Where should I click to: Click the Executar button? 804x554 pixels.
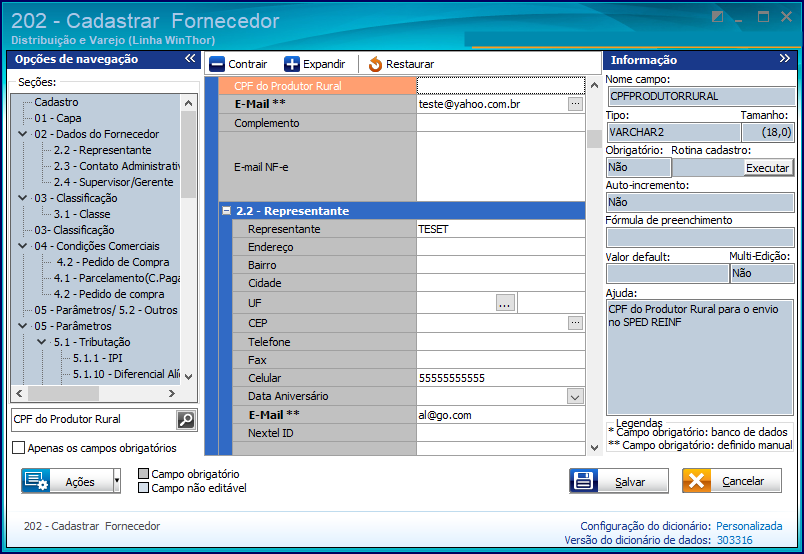767,168
